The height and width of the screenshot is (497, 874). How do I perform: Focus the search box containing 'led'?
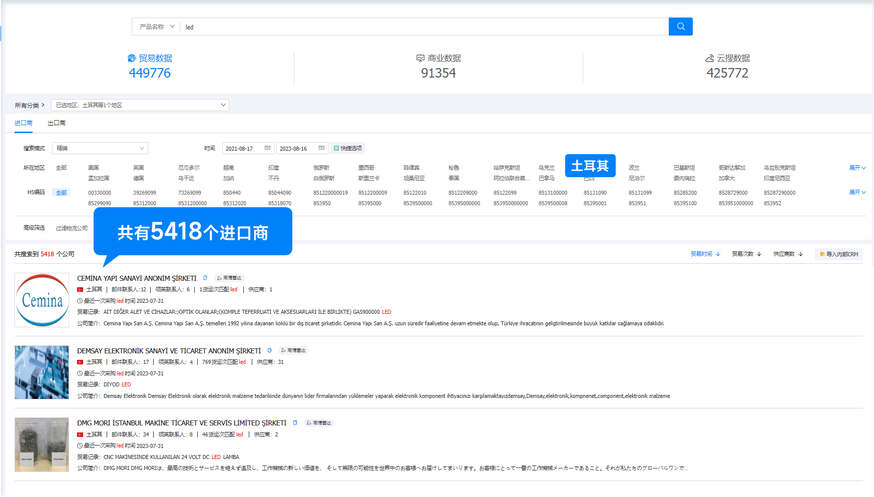(424, 27)
